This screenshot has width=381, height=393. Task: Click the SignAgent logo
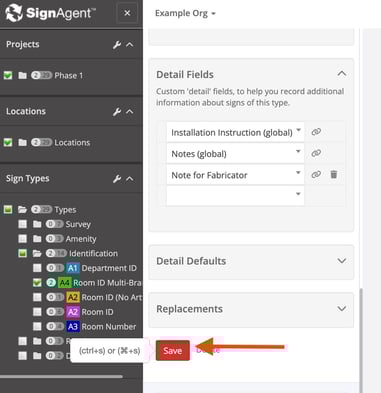tap(50, 13)
